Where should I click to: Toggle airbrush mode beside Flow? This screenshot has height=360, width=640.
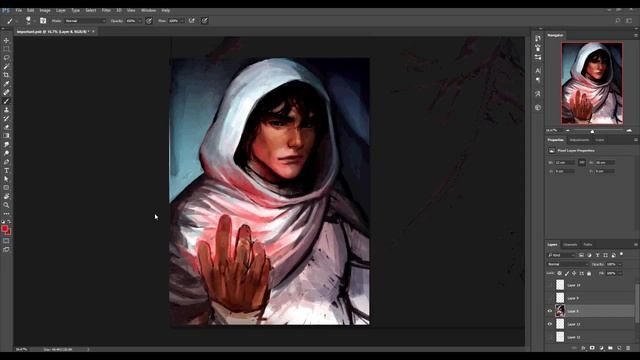[x=191, y=20]
